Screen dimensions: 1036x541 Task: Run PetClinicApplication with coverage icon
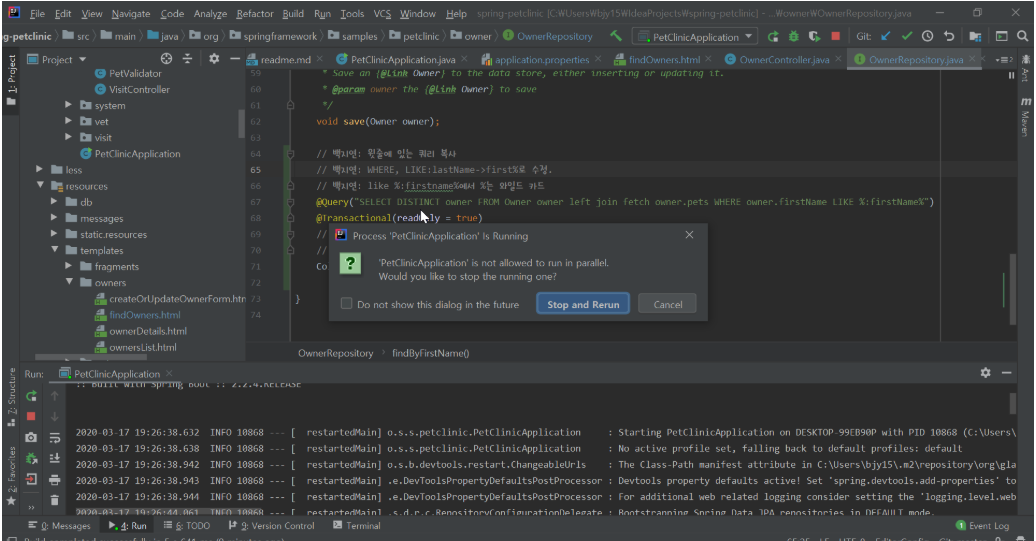point(815,36)
